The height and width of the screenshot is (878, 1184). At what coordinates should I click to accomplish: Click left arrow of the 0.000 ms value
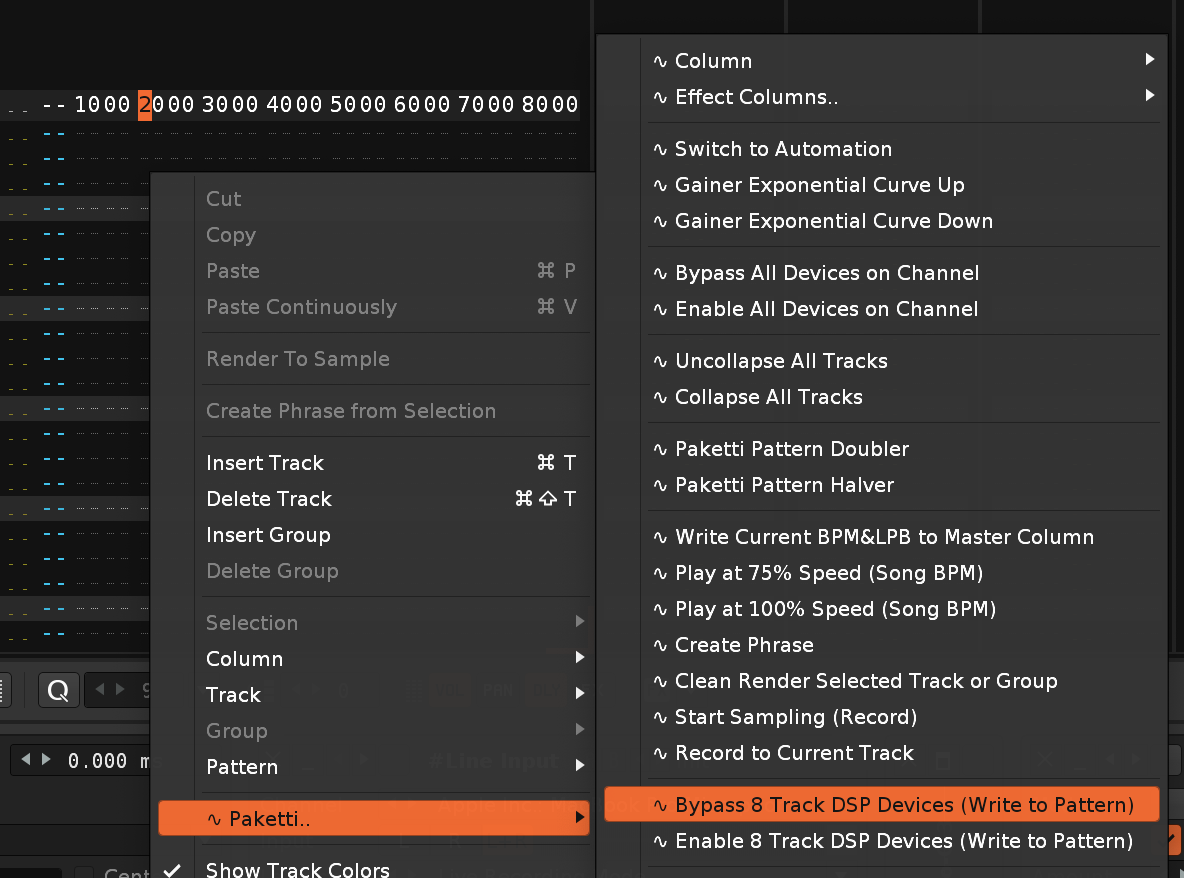(x=28, y=760)
